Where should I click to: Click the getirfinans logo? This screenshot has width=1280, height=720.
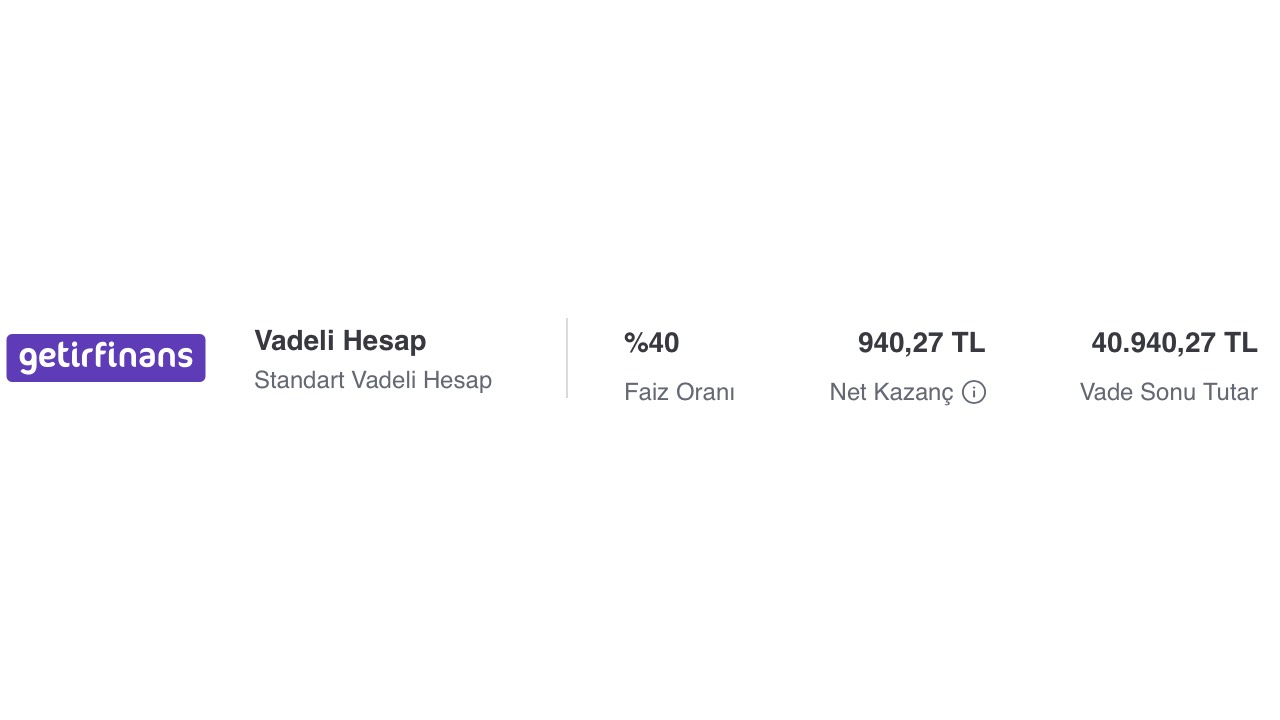106,358
